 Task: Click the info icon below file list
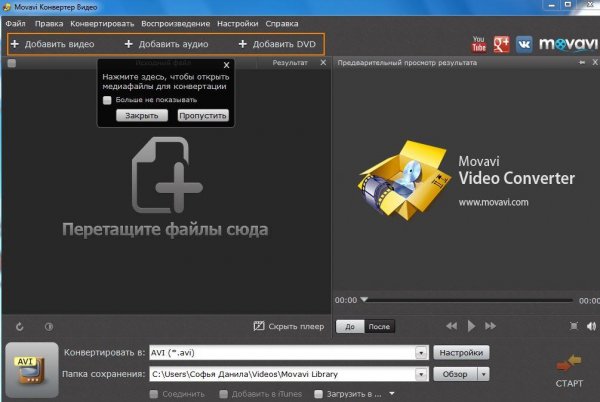coord(49,327)
